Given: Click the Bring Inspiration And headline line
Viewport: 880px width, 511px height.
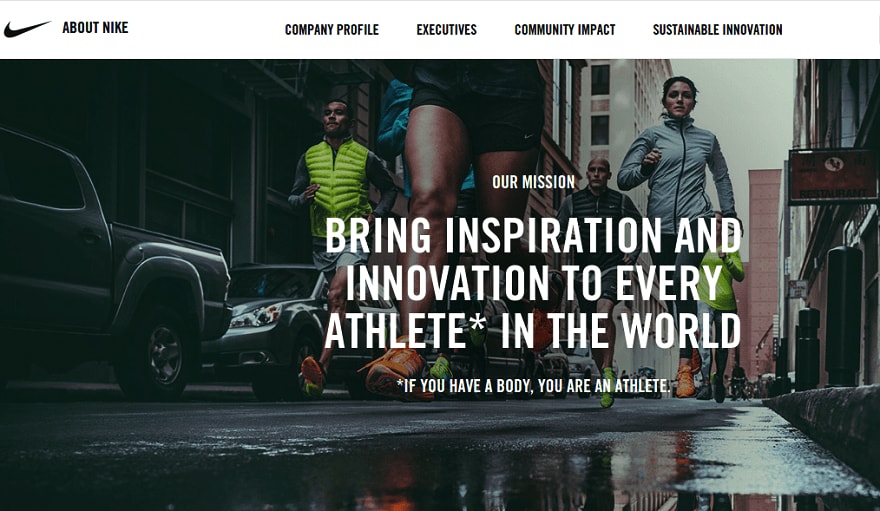Looking at the screenshot, I should tap(533, 235).
